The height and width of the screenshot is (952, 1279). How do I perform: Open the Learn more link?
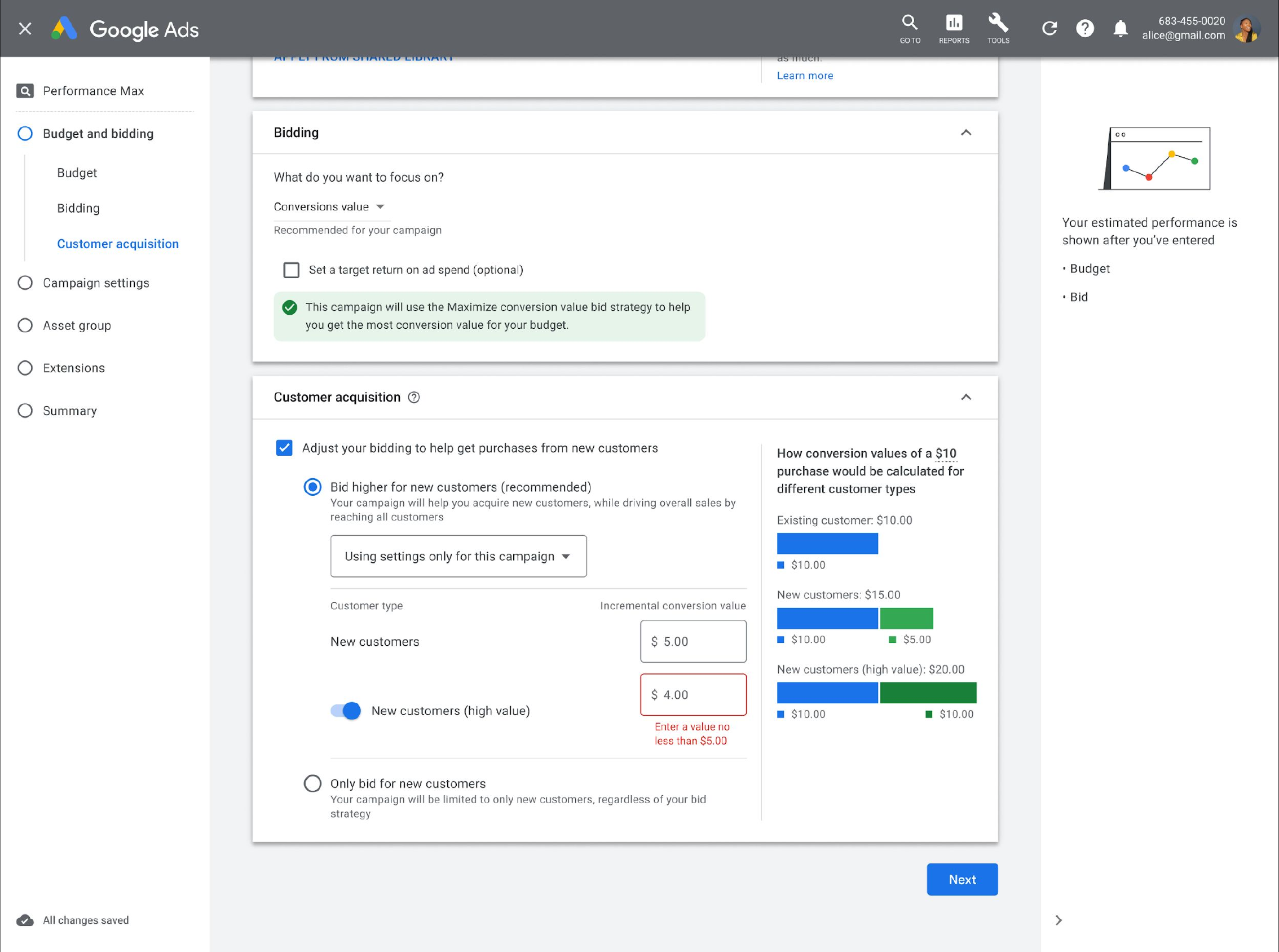805,76
